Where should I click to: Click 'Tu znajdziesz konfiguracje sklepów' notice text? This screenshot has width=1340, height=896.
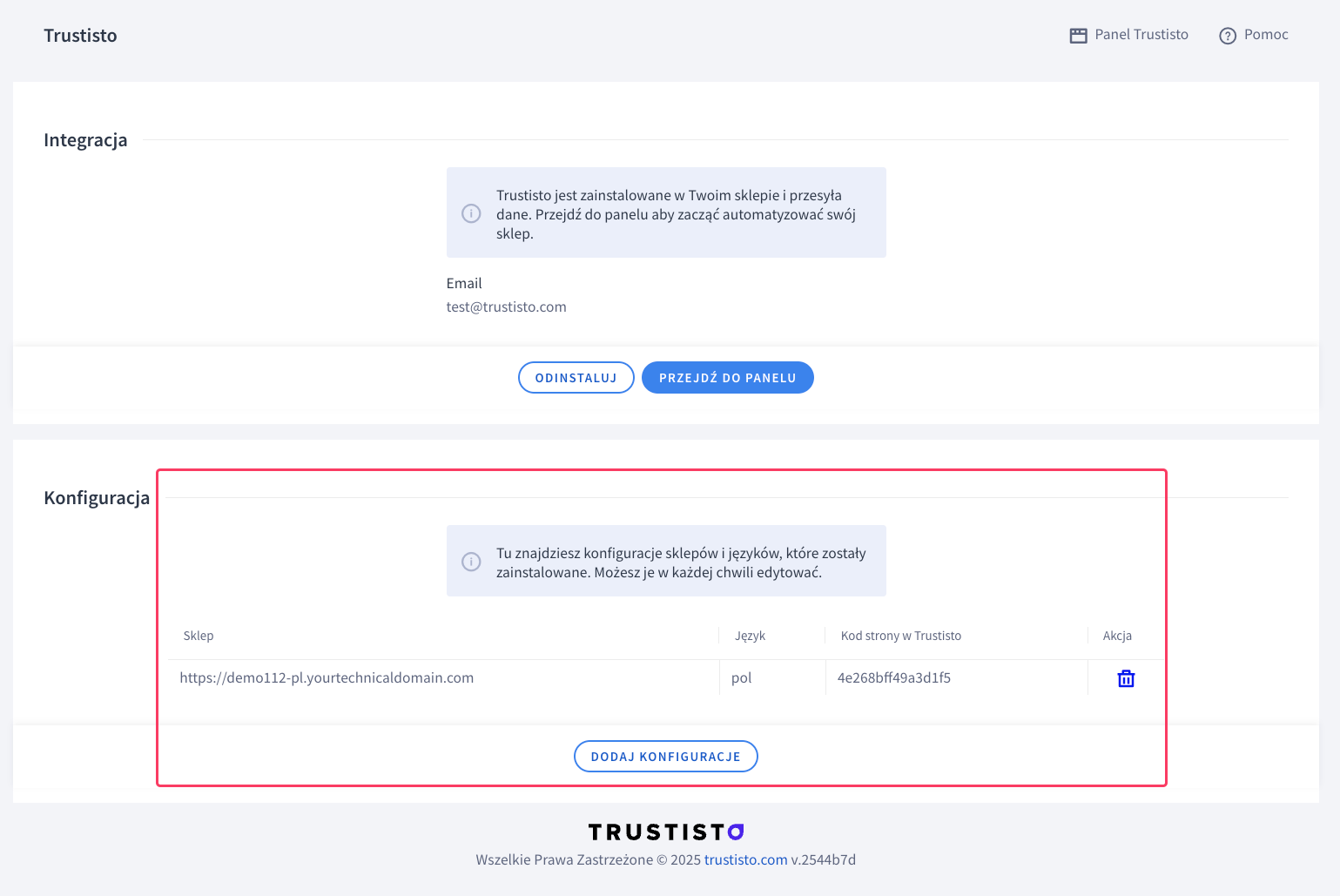[681, 563]
